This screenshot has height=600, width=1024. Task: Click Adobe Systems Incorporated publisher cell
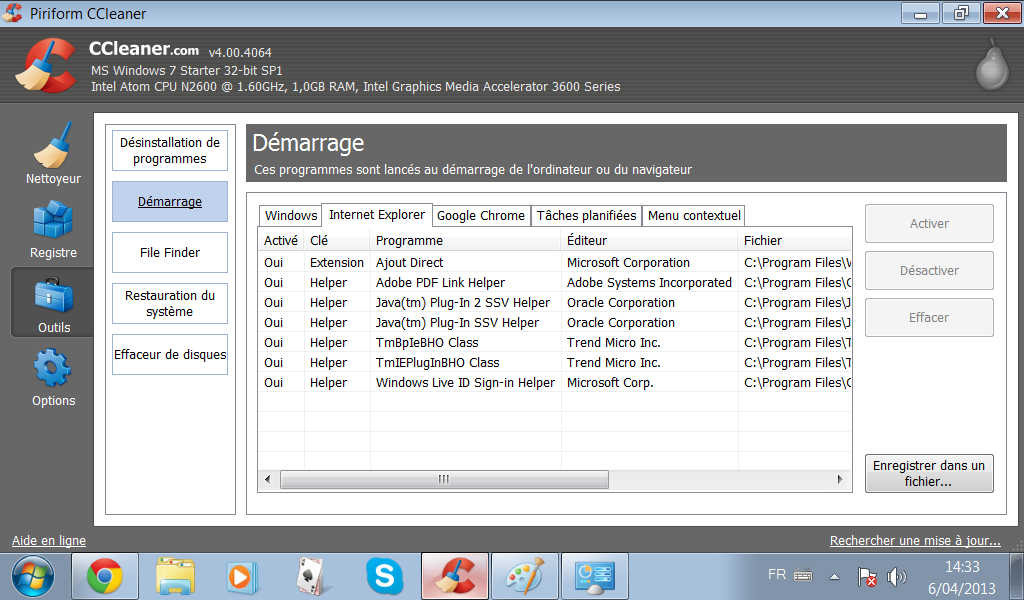tap(649, 283)
